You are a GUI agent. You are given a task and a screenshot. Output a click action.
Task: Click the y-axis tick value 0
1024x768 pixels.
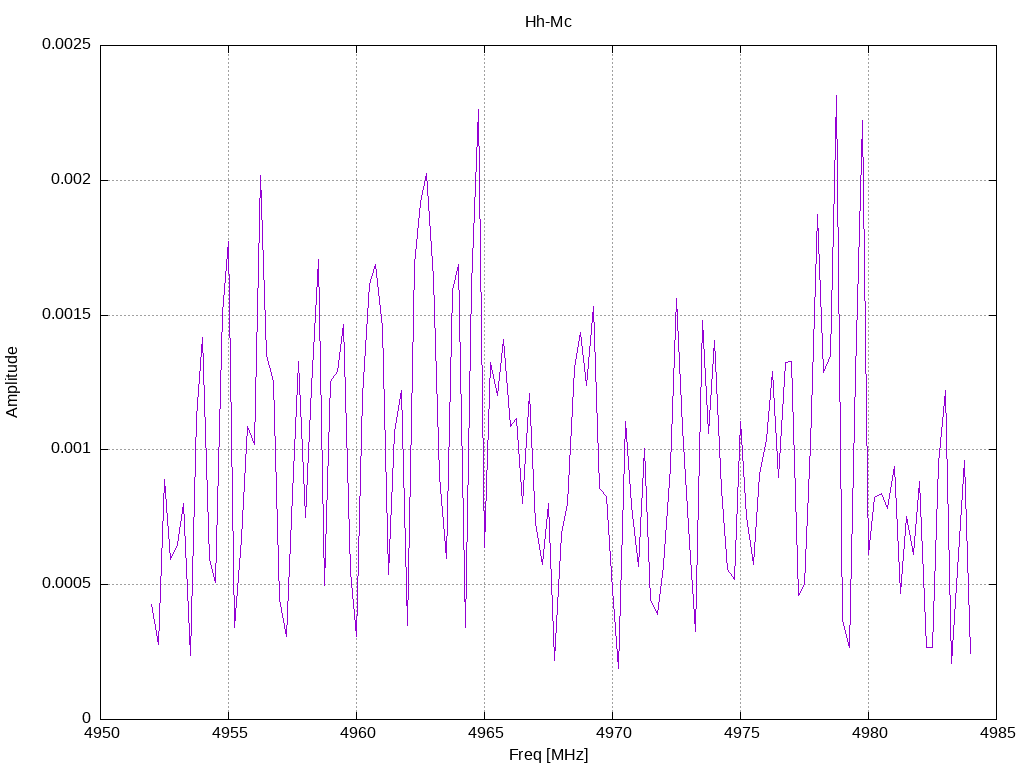click(x=86, y=718)
